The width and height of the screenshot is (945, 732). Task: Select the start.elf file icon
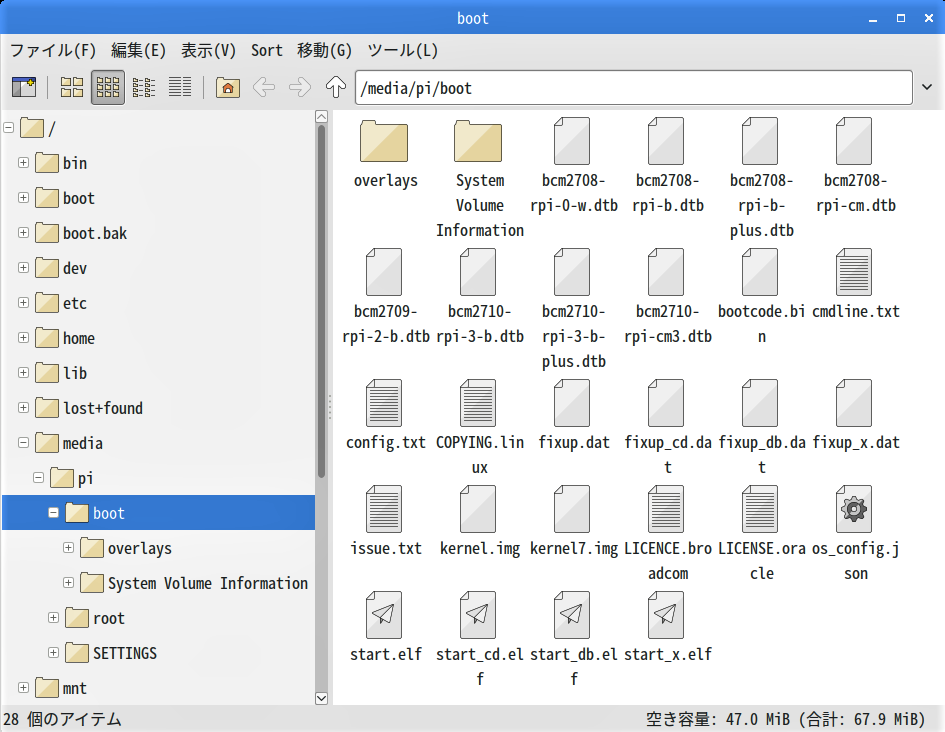[384, 615]
